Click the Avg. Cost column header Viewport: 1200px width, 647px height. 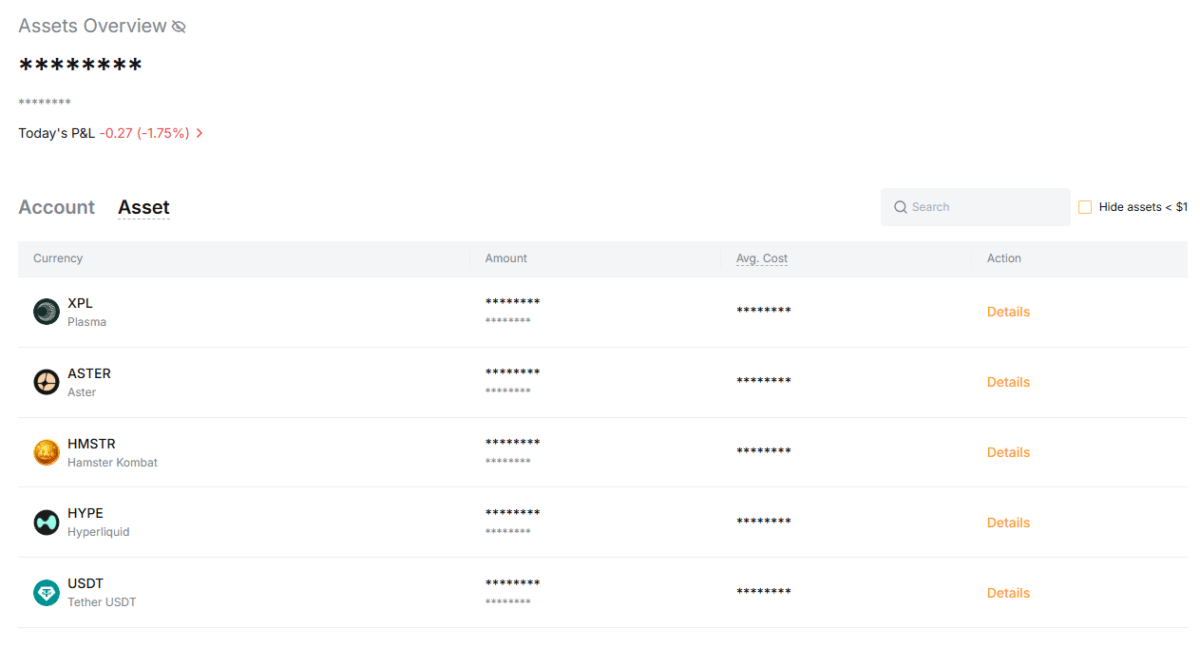[762, 258]
